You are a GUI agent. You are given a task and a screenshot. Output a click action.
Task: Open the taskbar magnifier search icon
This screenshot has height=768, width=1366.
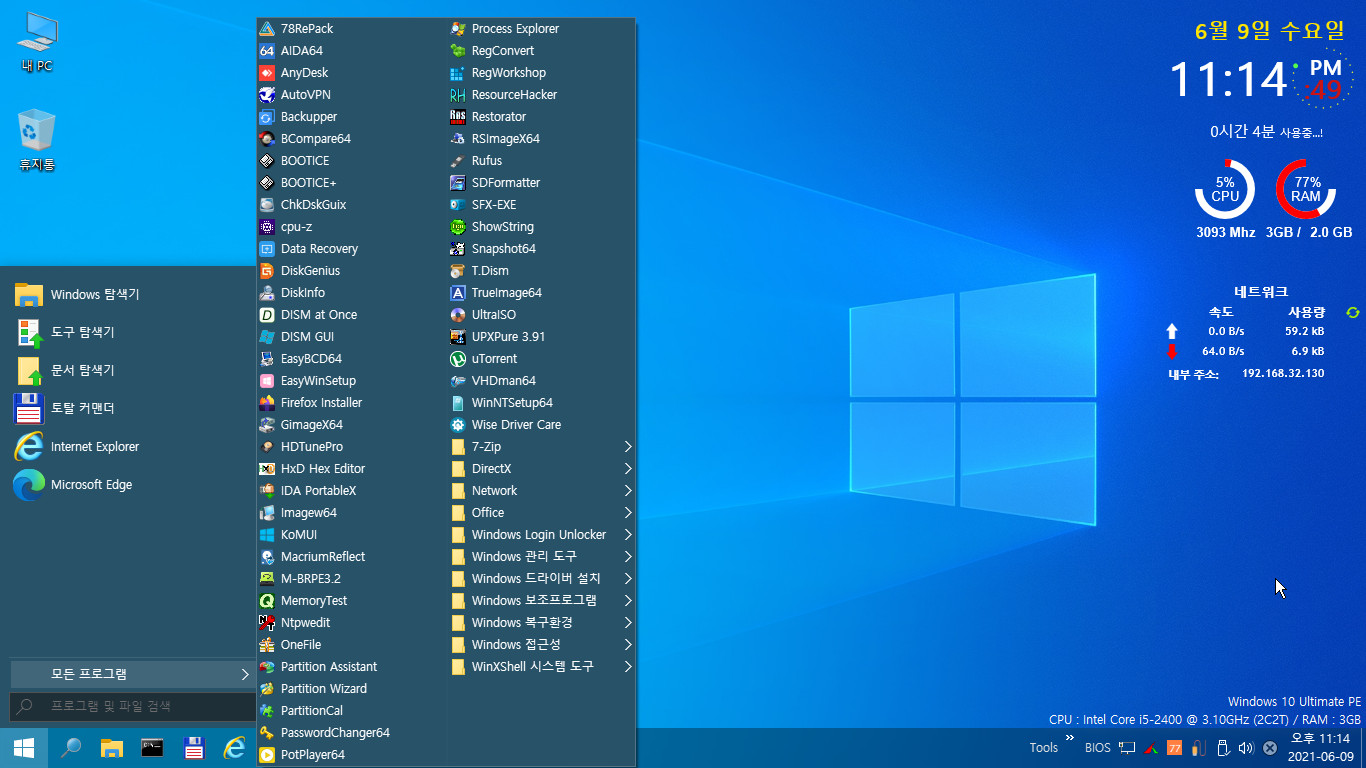(x=70, y=748)
